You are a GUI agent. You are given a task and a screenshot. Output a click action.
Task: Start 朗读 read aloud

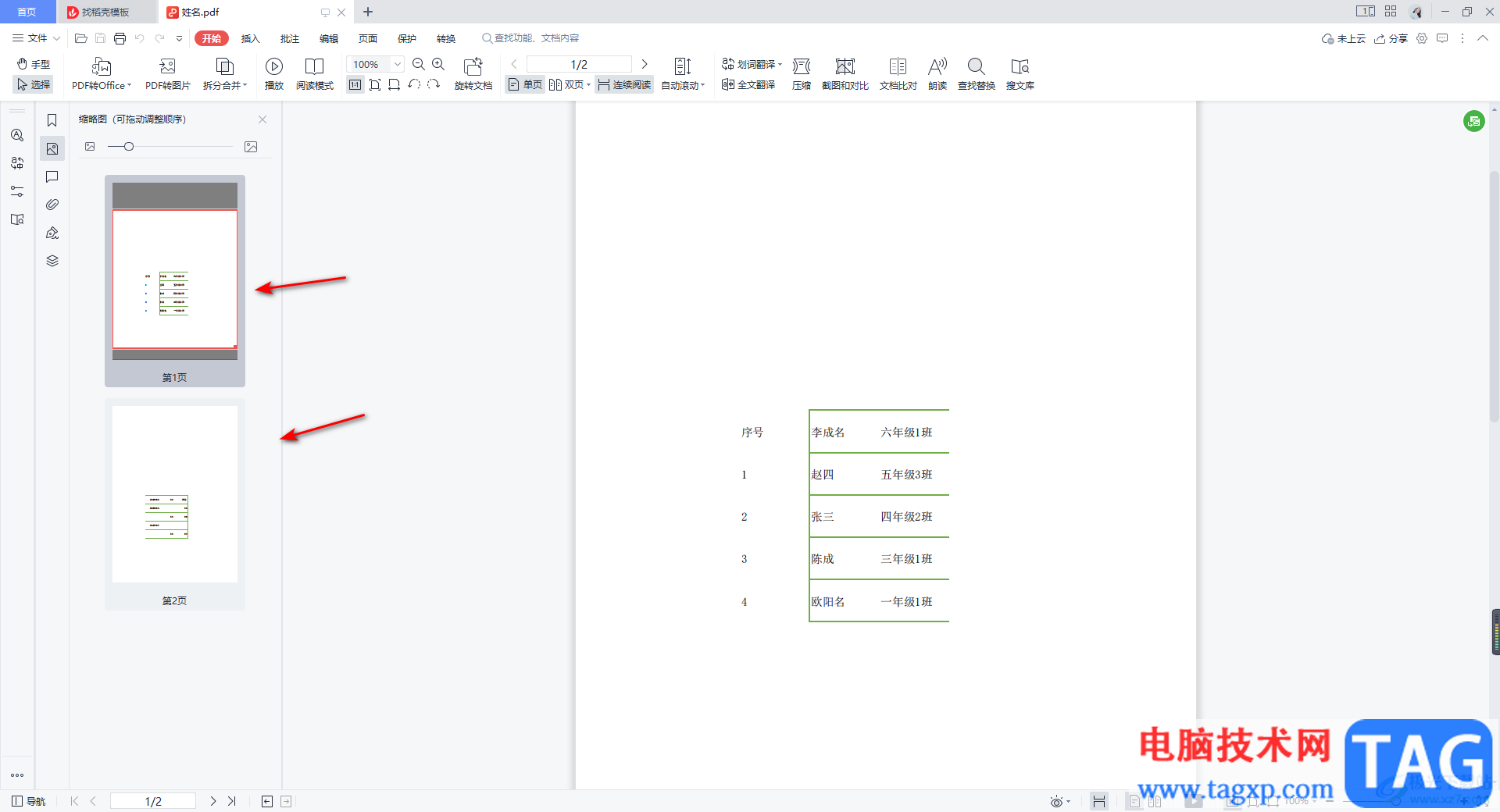[x=937, y=74]
